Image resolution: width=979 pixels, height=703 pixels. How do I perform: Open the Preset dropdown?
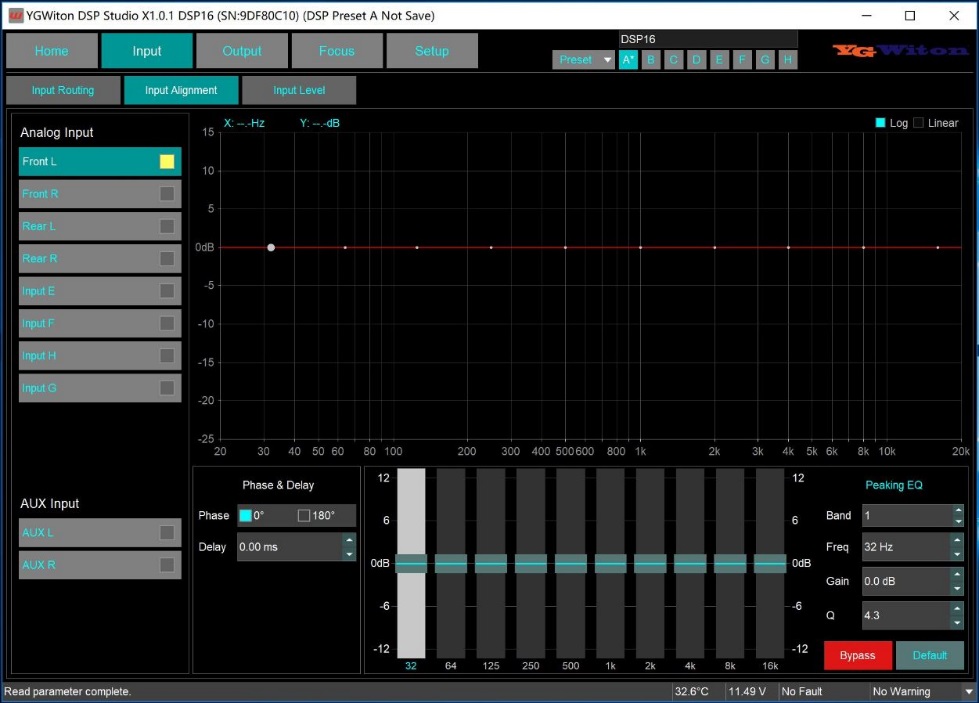pyautogui.click(x=583, y=60)
